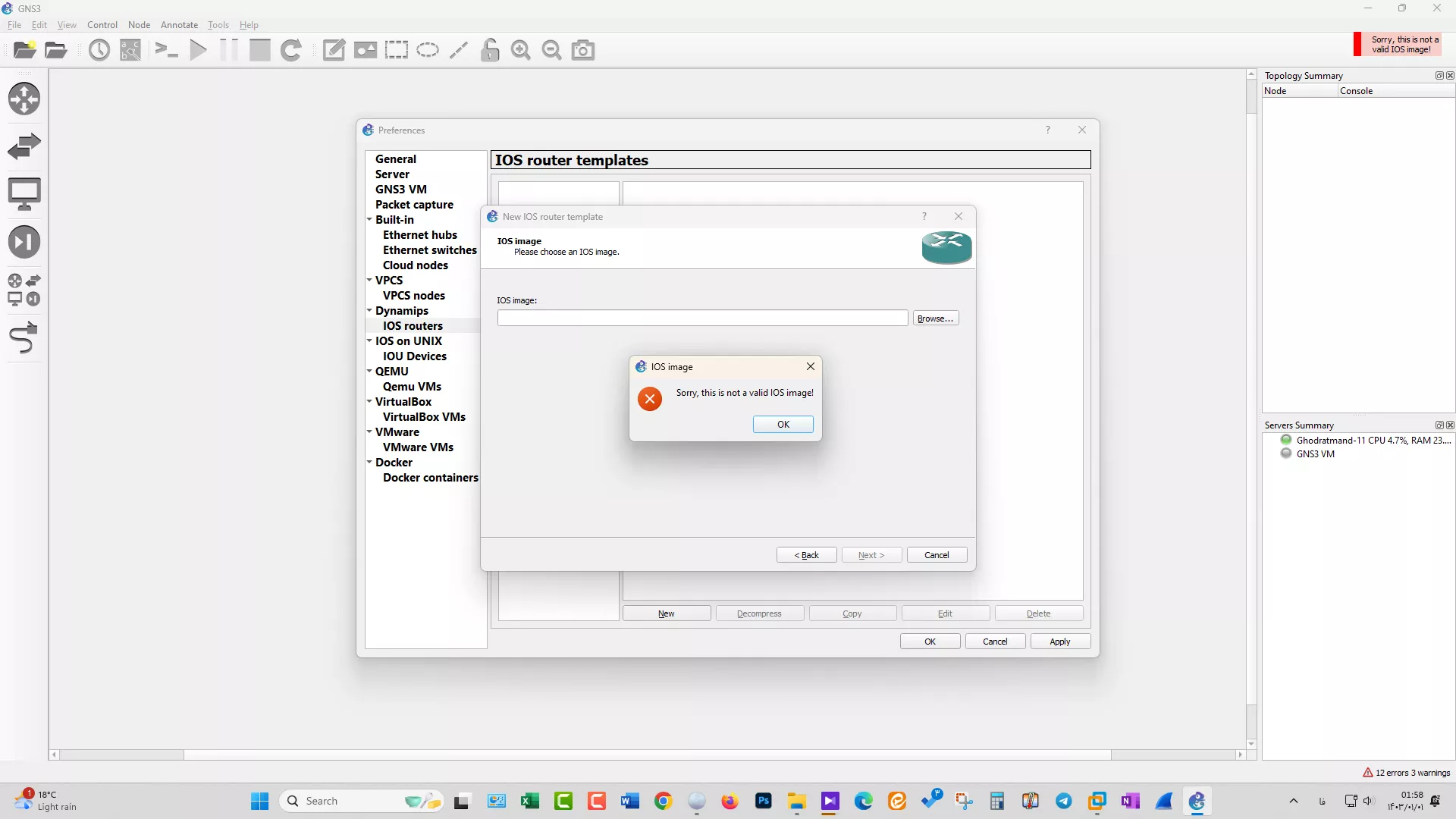Browse routers in the device sidebar

(24, 99)
